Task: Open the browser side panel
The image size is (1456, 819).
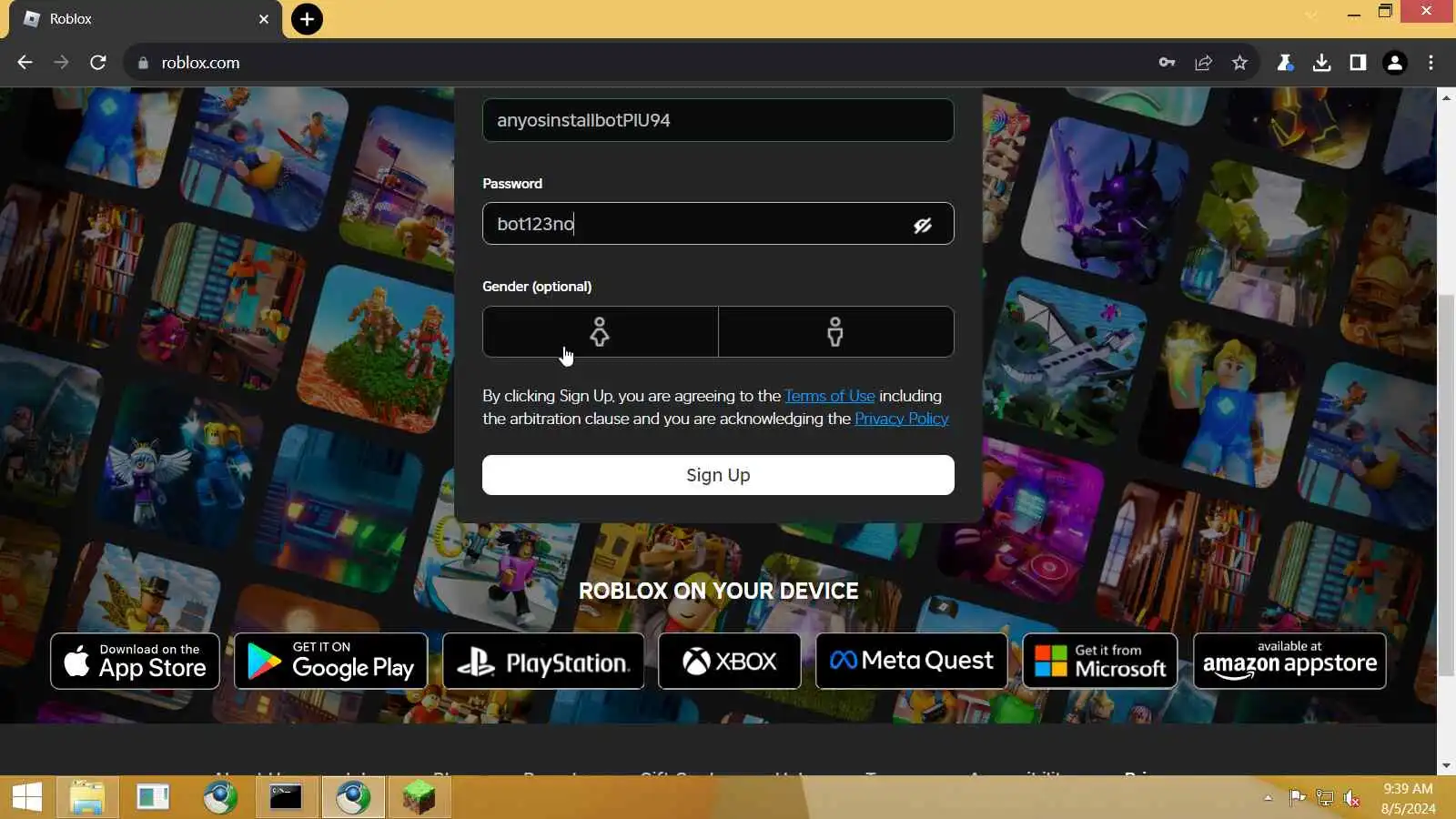Action: click(1358, 63)
